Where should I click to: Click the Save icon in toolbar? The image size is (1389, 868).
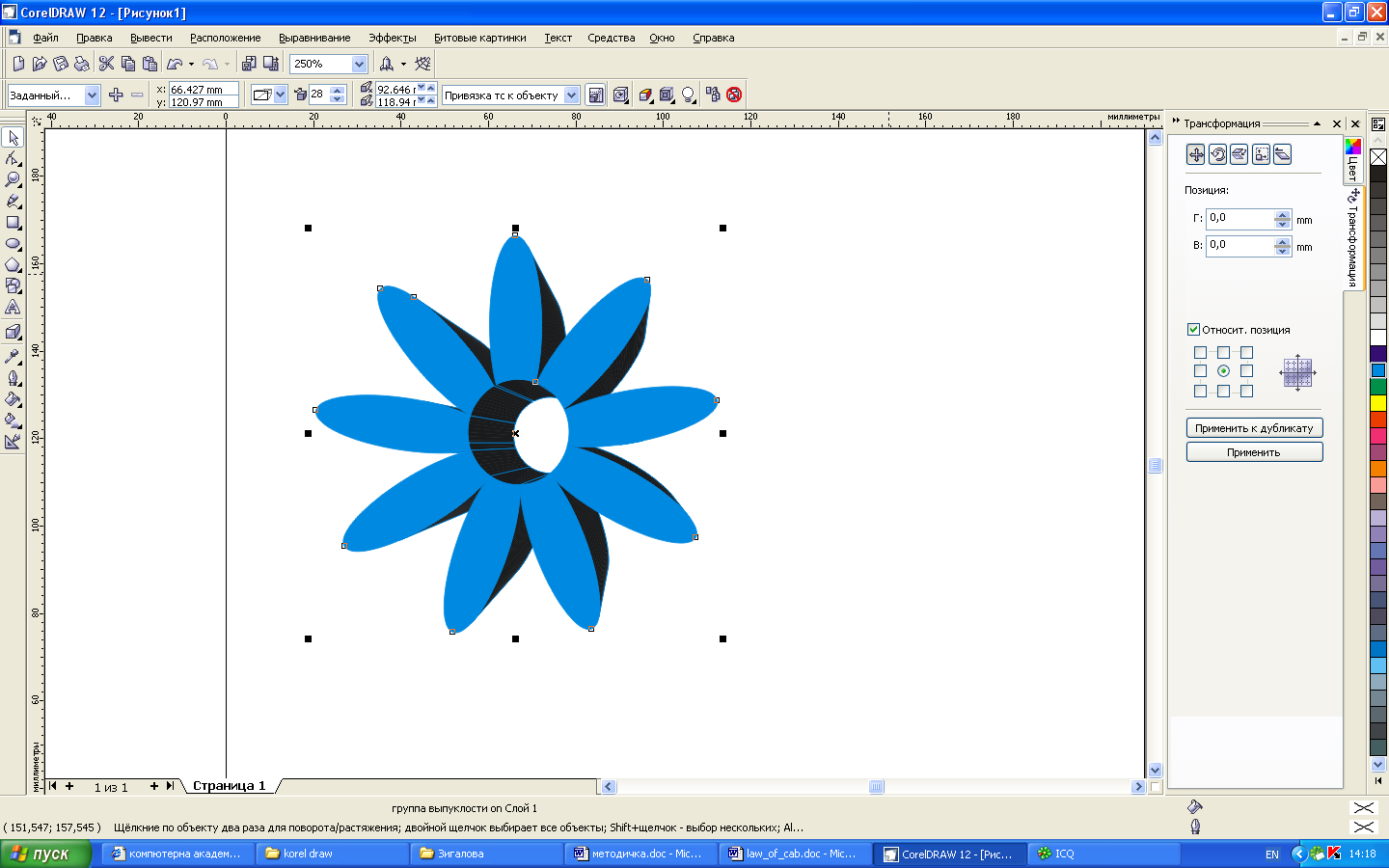click(61, 64)
